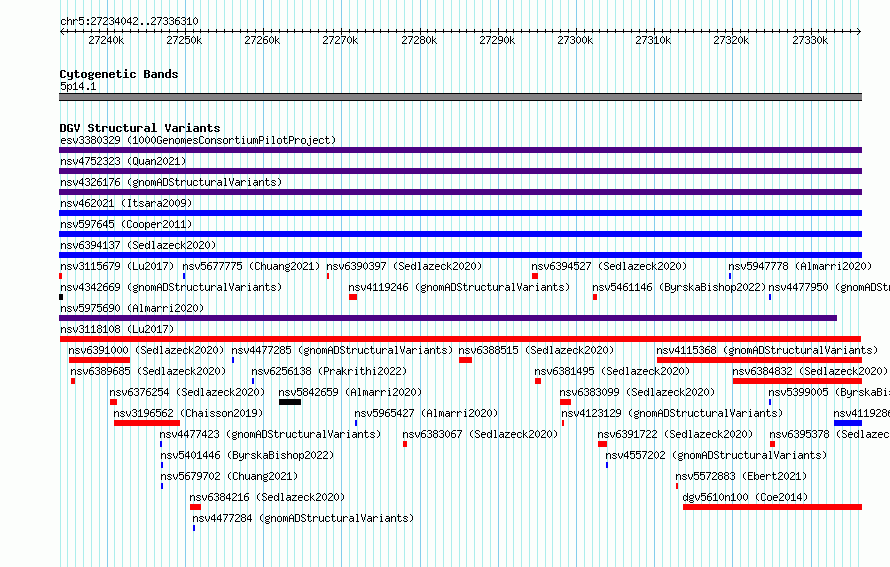Click the gray 5p14.1 cytogenetic band bar

[x=460, y=97]
